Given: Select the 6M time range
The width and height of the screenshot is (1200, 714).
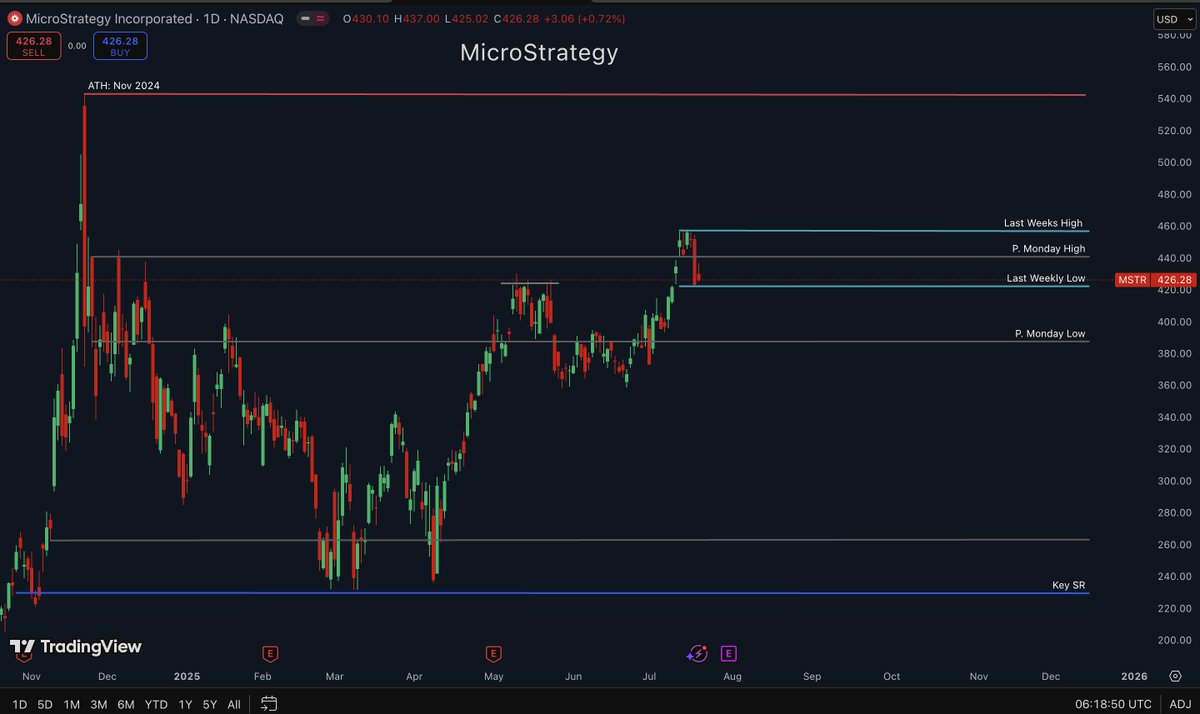Looking at the screenshot, I should (x=126, y=704).
